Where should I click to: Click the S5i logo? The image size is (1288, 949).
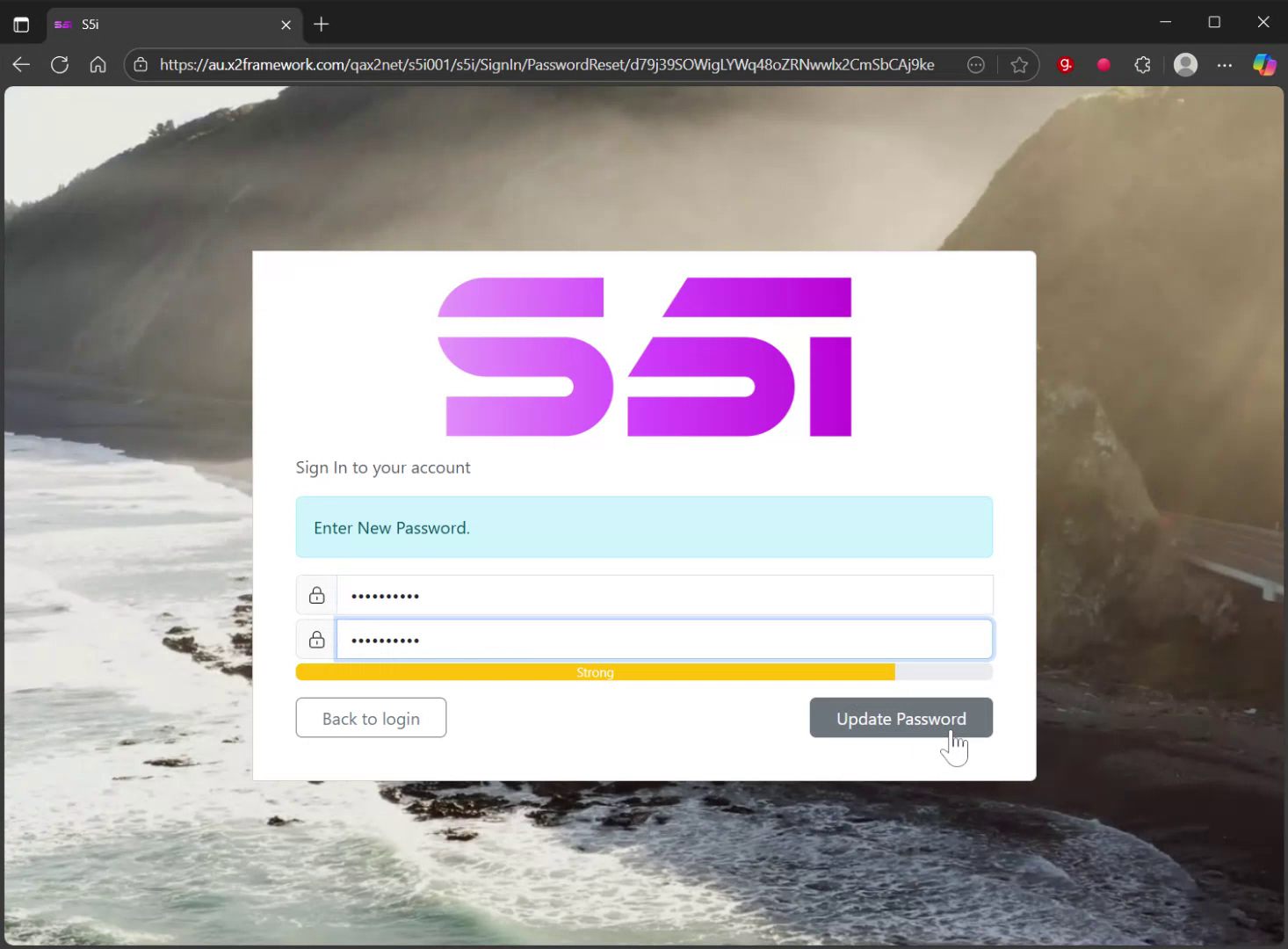click(645, 357)
